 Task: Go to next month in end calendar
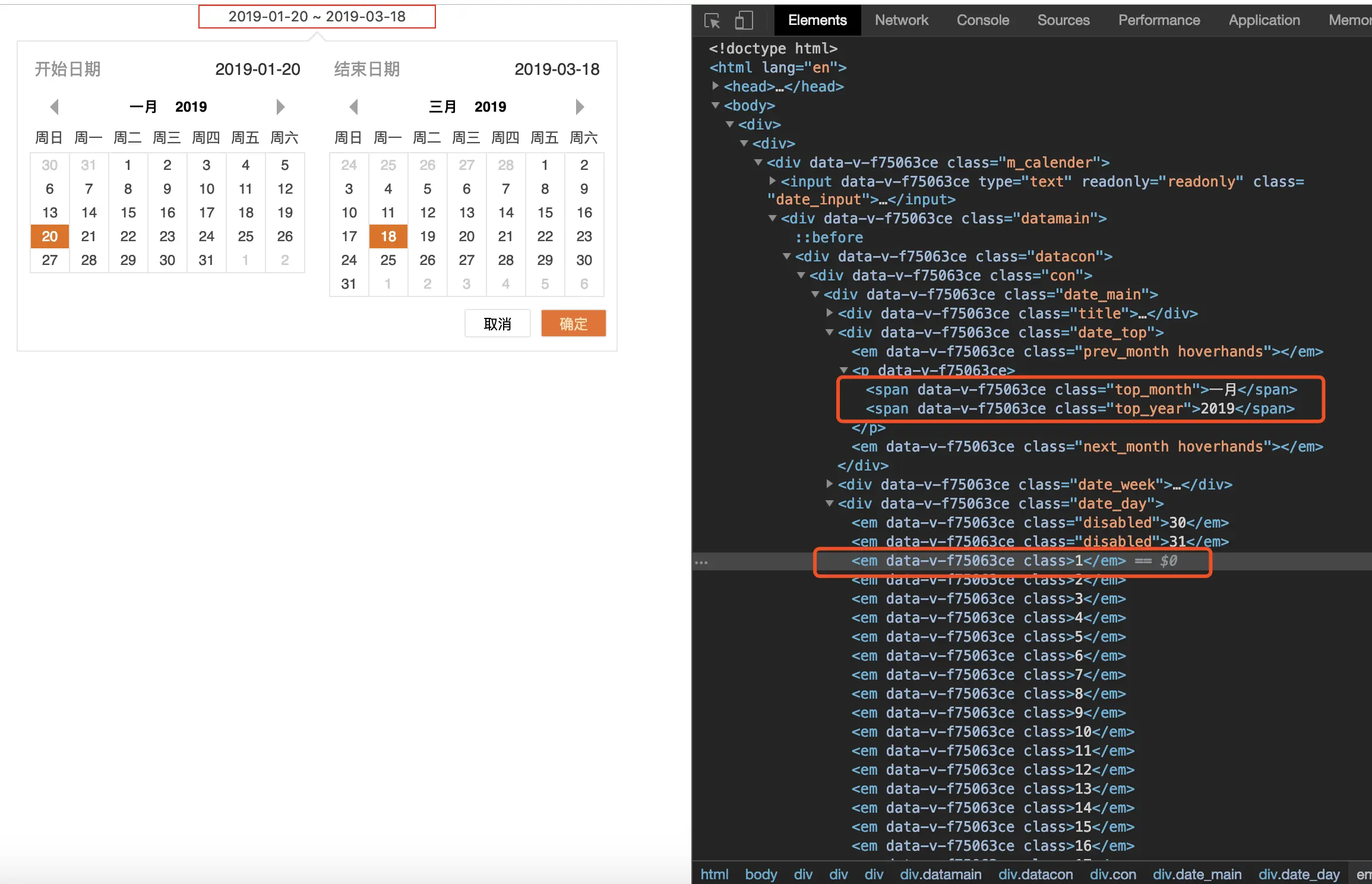(580, 107)
